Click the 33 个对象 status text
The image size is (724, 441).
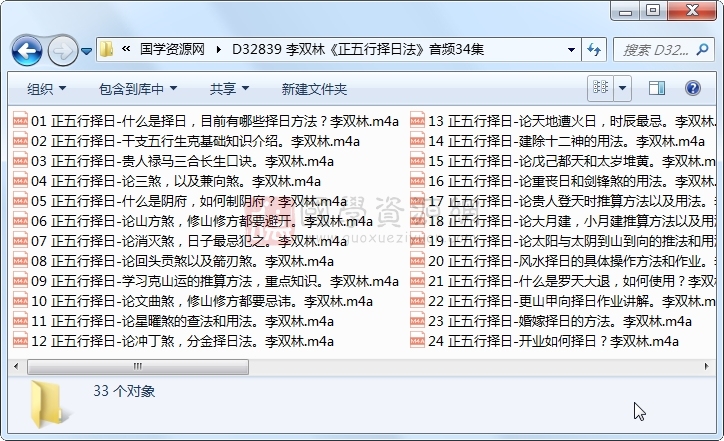pyautogui.click(x=124, y=391)
